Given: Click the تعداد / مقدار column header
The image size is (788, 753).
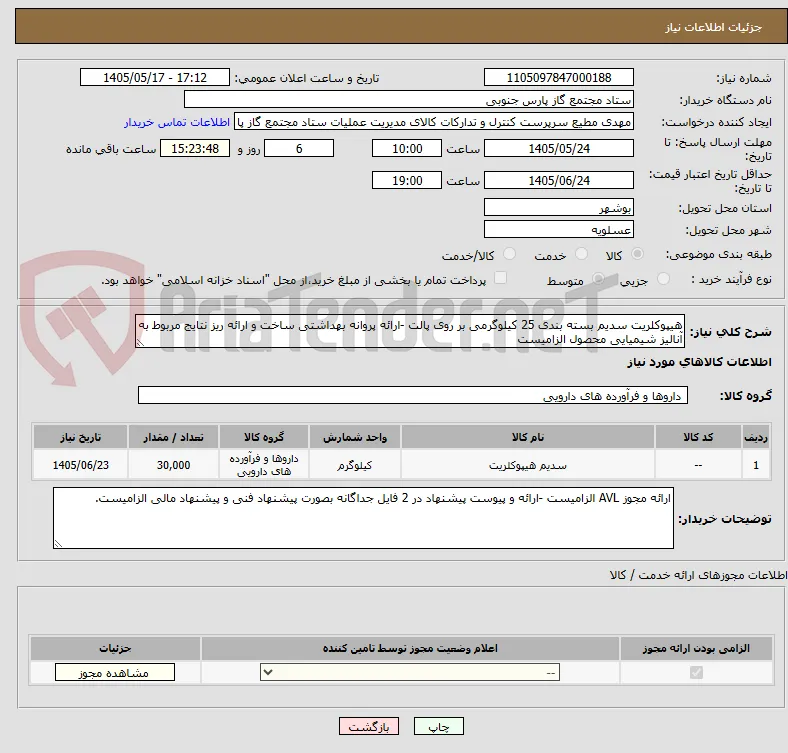Looking at the screenshot, I should point(173,437).
